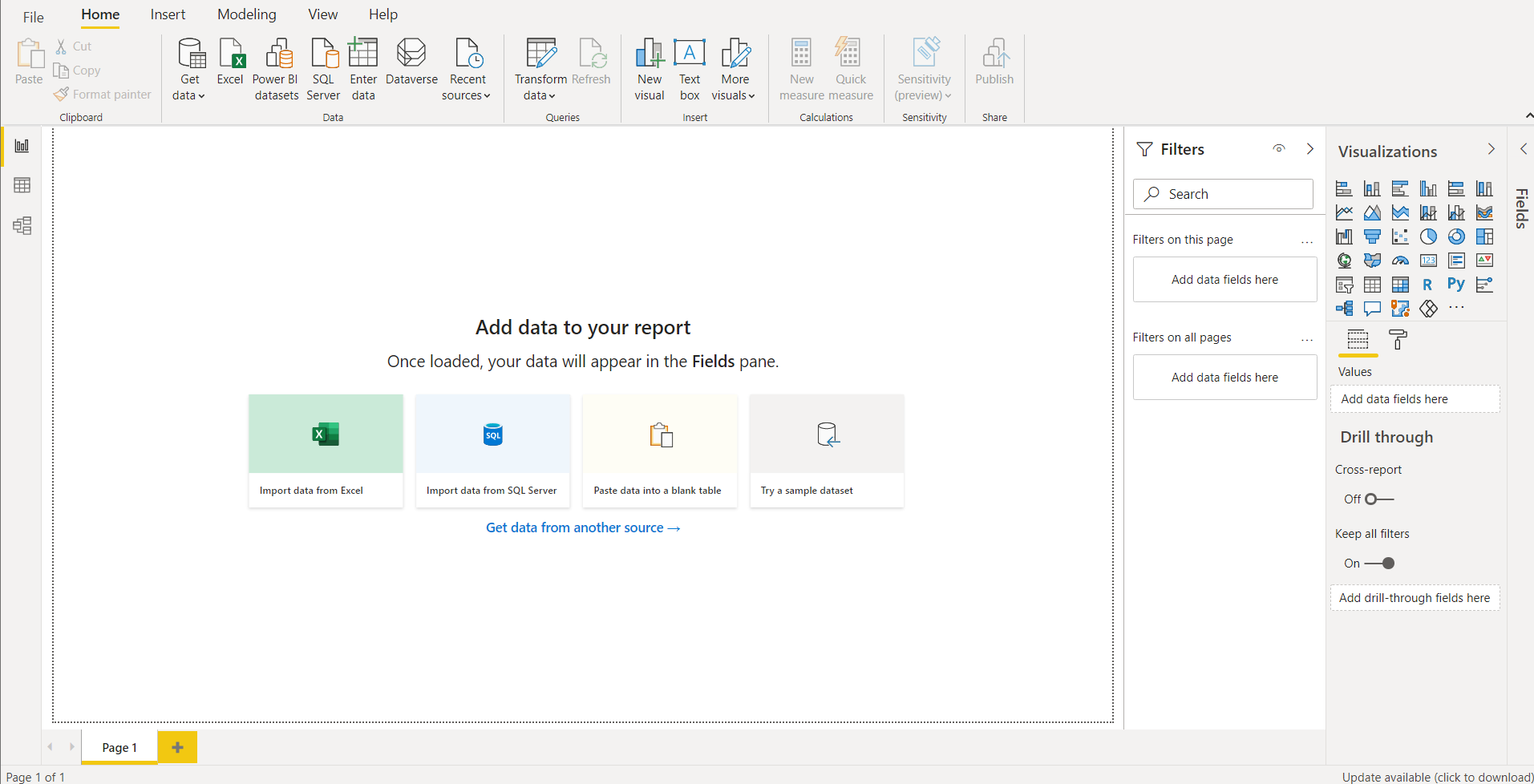The height and width of the screenshot is (784, 1534).
Task: Select the decomposition tree visual
Action: click(1344, 309)
